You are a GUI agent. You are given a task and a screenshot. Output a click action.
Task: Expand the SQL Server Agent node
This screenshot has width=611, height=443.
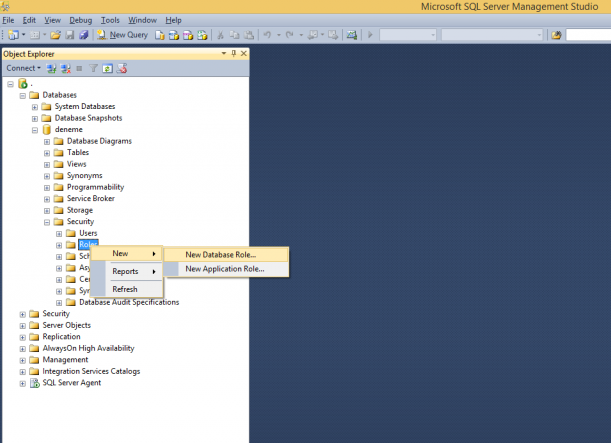(x=23, y=383)
